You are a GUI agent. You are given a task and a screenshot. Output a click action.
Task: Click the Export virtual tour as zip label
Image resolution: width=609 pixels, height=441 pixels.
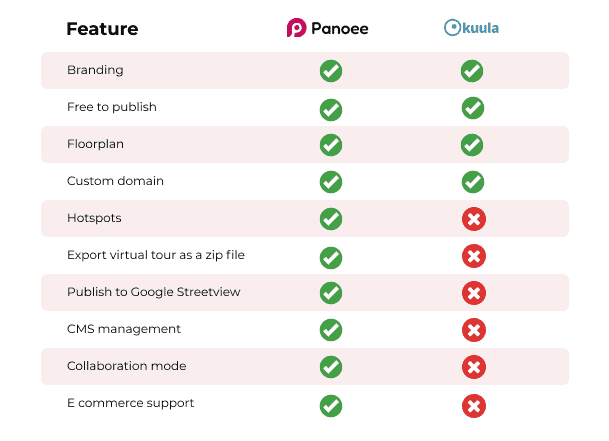(155, 255)
